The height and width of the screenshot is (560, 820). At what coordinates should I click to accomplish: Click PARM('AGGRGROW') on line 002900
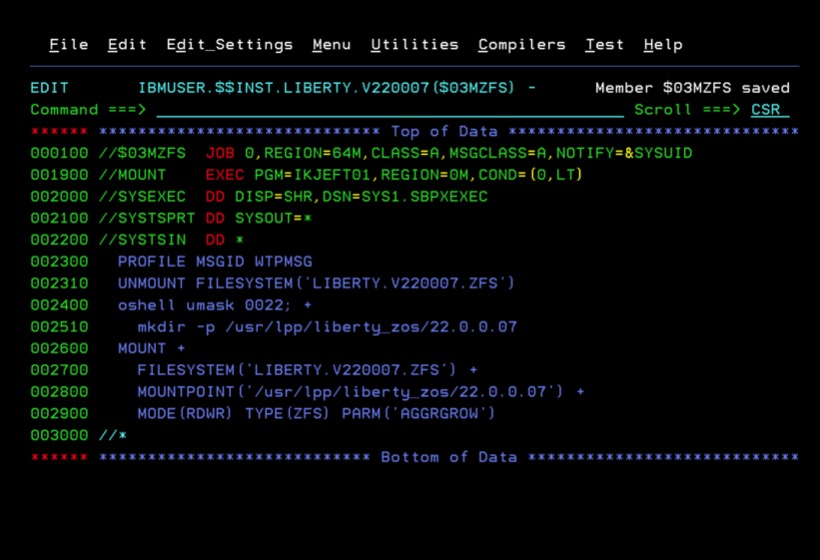(418, 414)
